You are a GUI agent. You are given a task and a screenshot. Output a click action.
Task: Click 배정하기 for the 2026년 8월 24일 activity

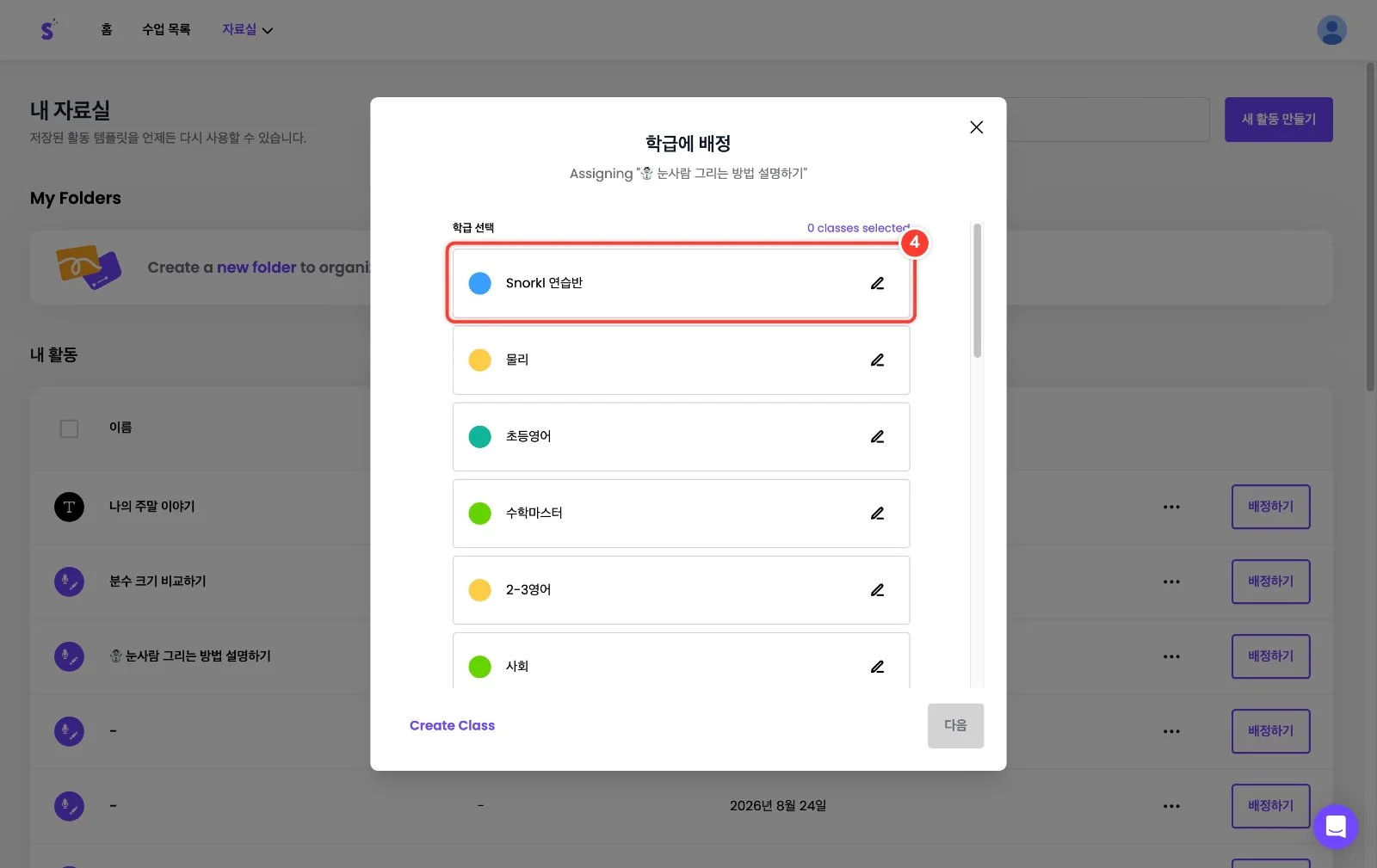pos(1270,806)
